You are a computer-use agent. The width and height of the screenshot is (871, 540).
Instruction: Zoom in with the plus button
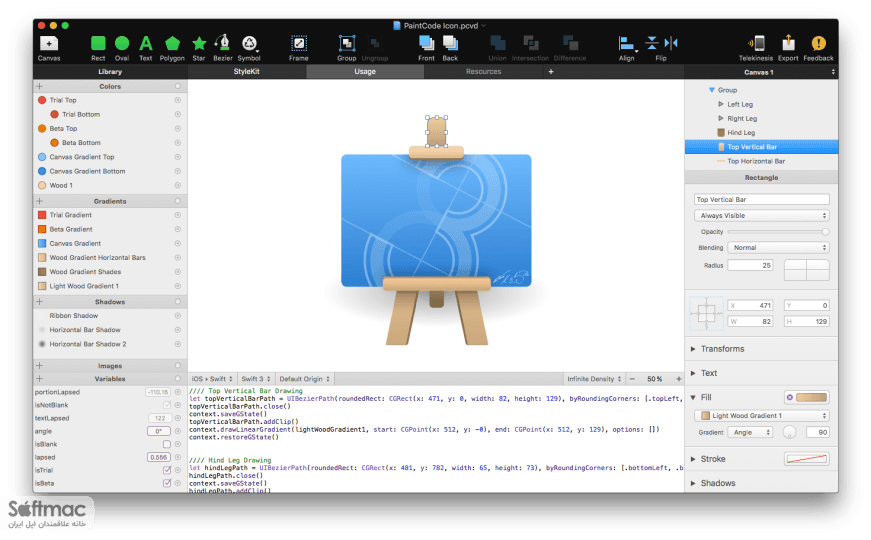point(678,378)
